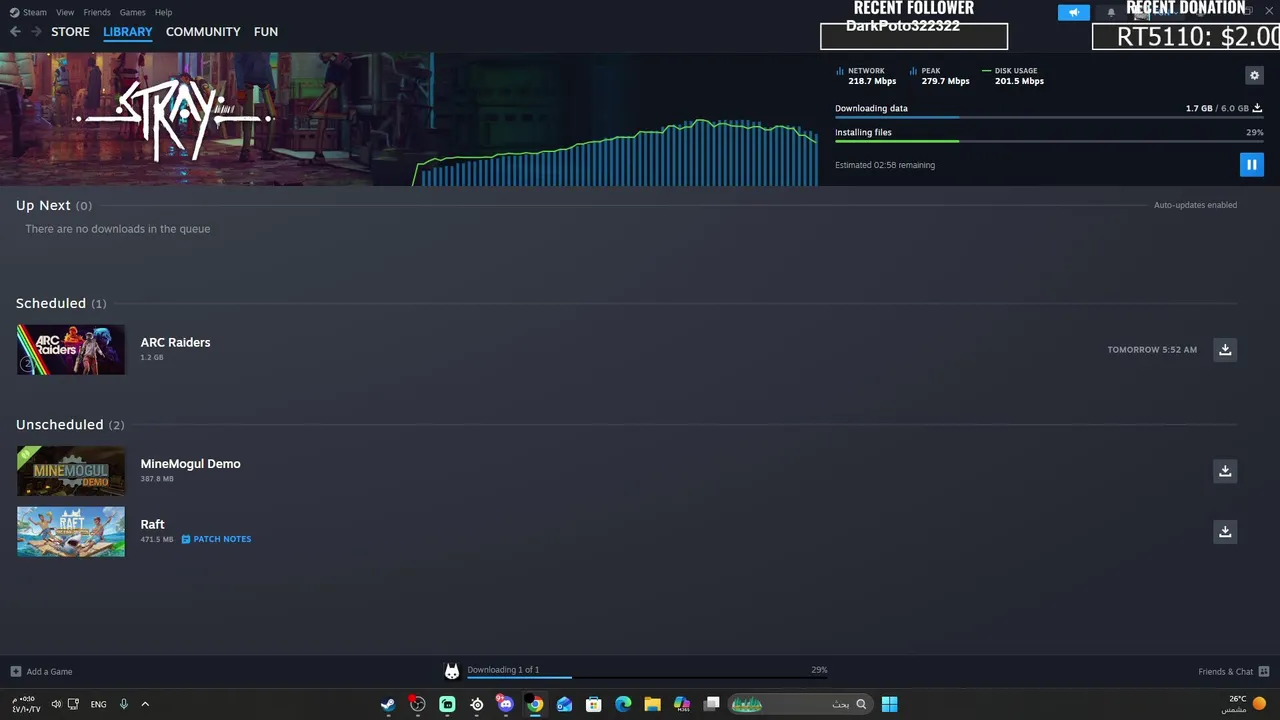Show hidden system tray icons
The height and width of the screenshot is (720, 1280).
pos(145,704)
